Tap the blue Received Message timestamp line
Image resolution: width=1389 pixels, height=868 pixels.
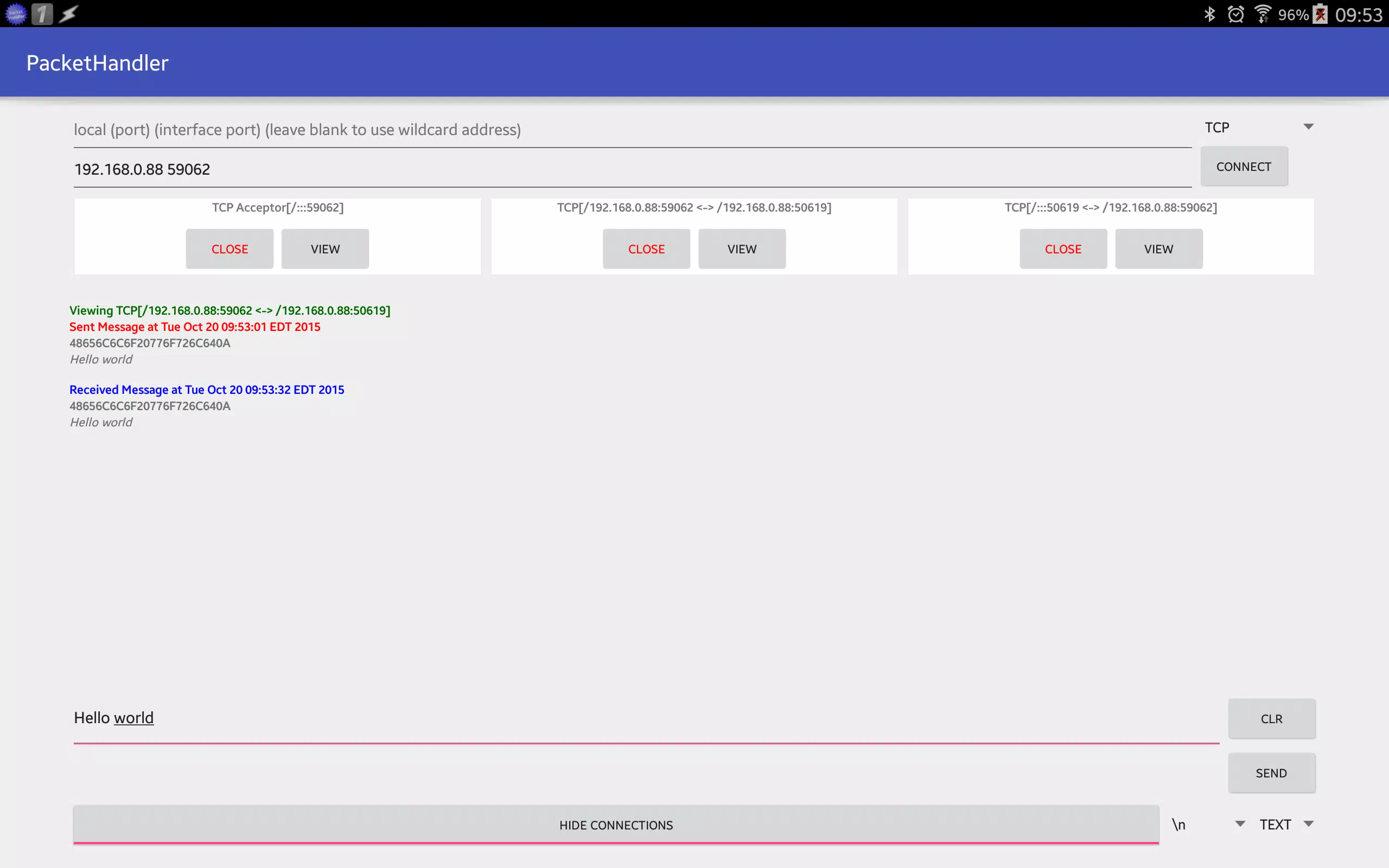click(x=207, y=390)
